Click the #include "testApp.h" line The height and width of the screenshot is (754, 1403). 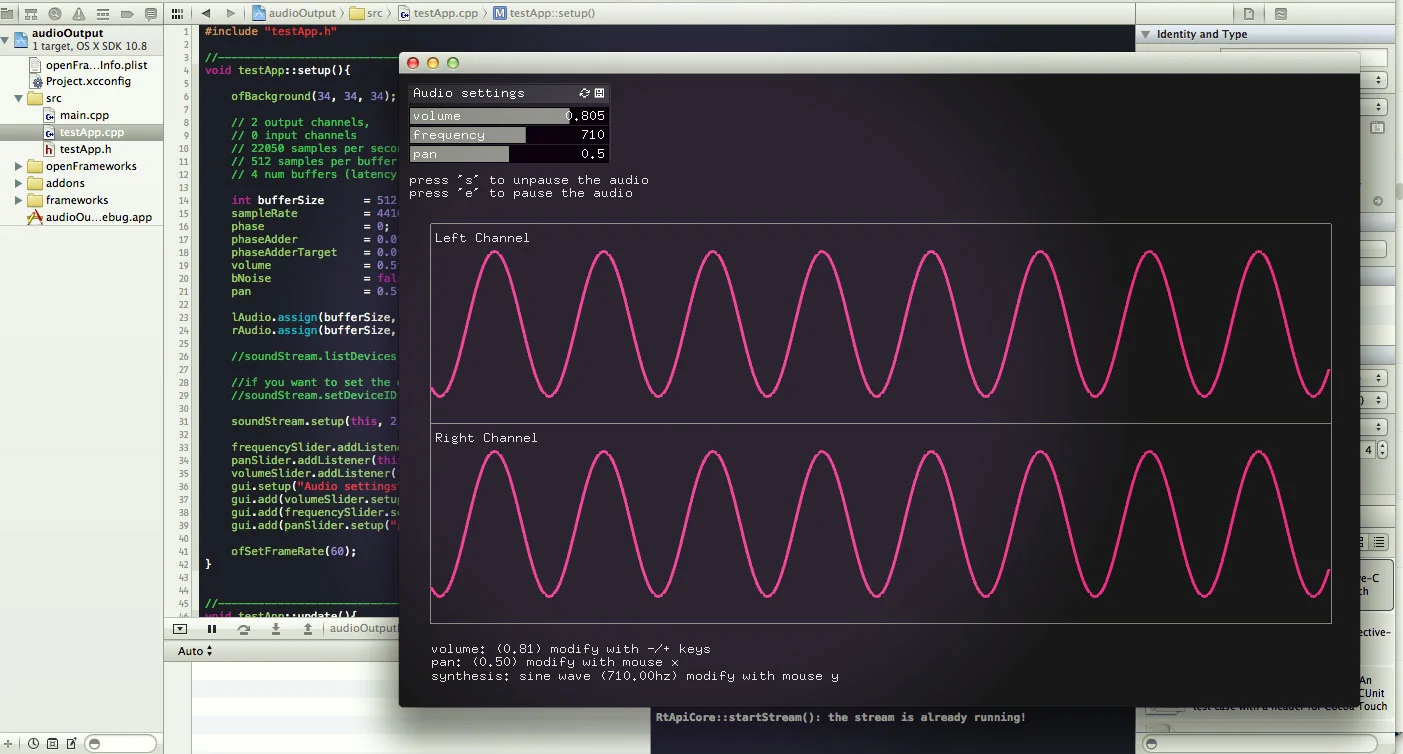click(270, 31)
